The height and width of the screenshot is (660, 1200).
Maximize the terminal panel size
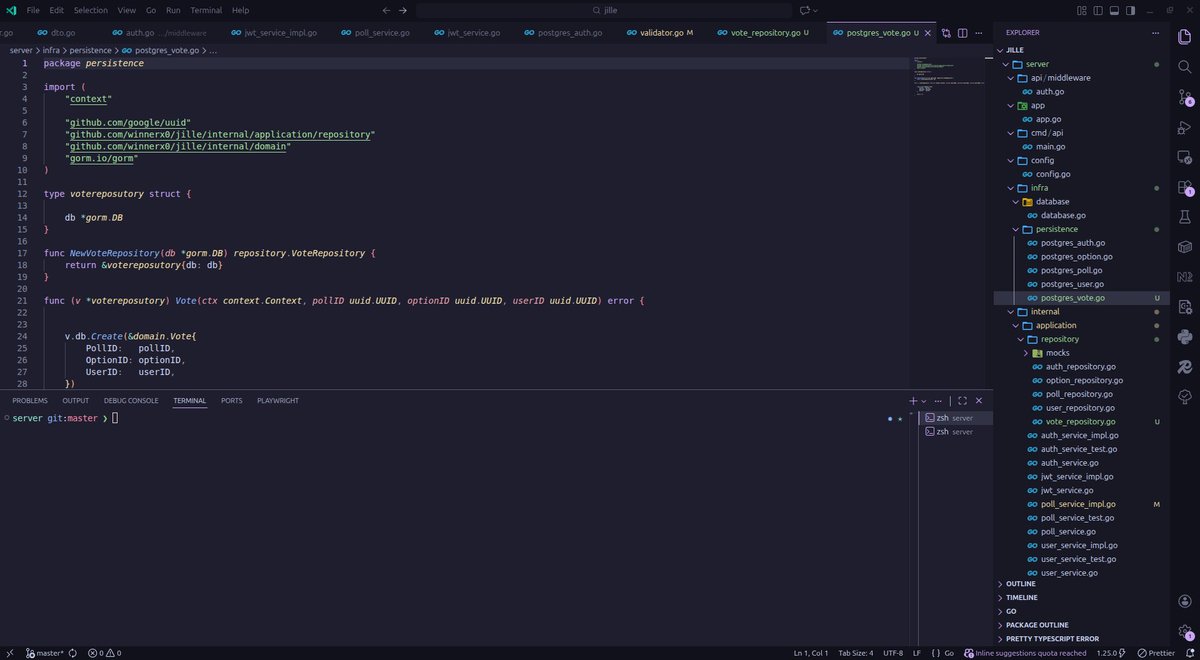coord(962,400)
